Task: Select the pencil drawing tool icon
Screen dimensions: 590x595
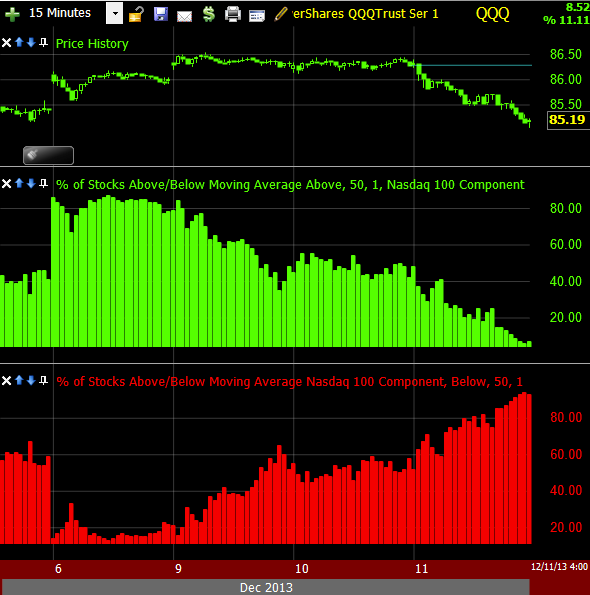Action: pos(281,14)
